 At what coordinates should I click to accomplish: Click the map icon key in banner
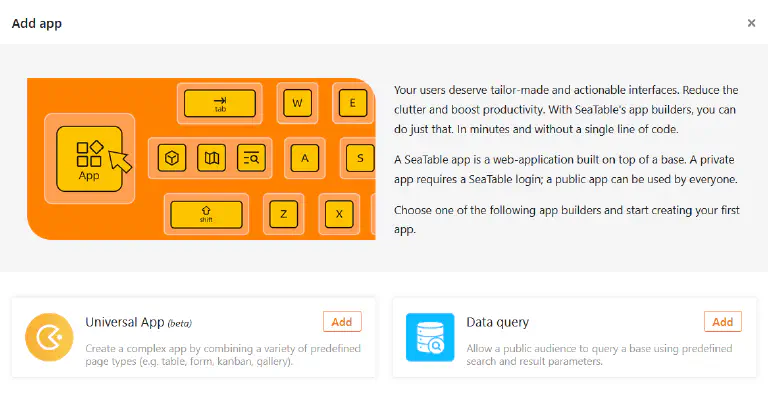tap(212, 158)
